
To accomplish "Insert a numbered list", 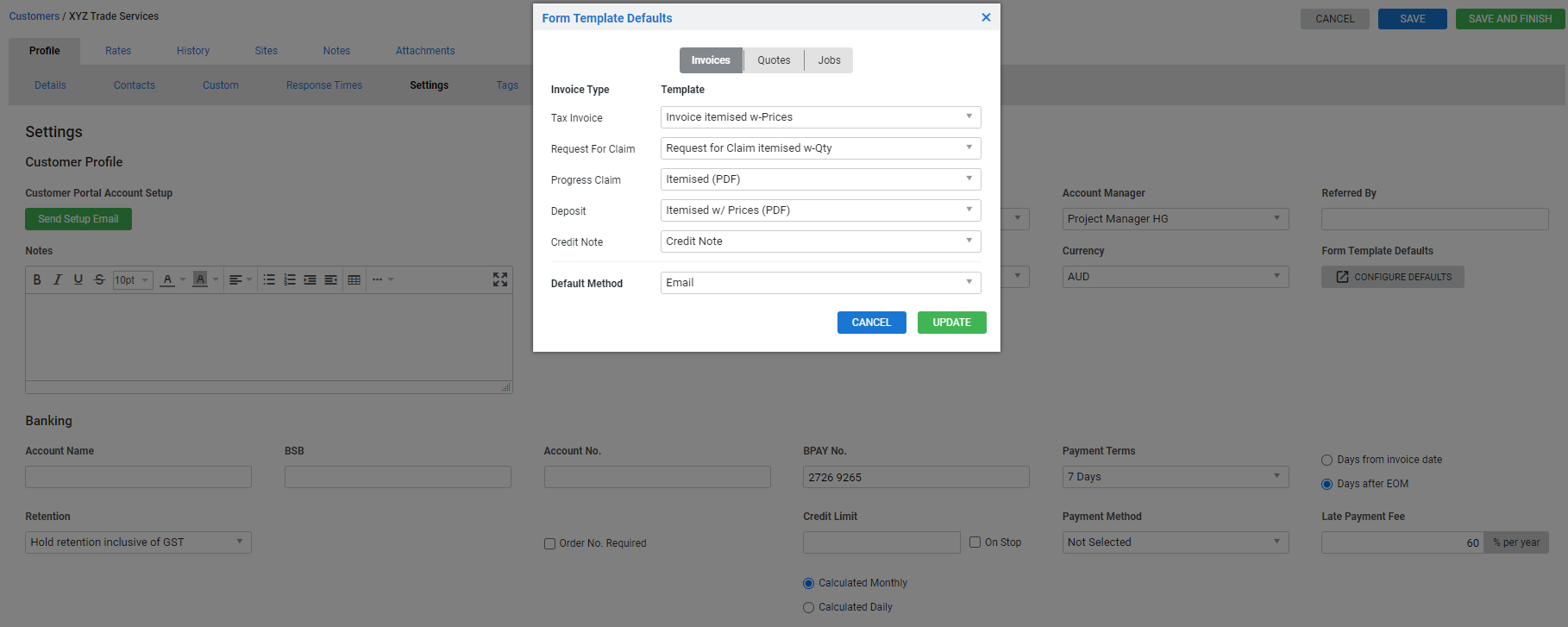I will click(290, 279).
